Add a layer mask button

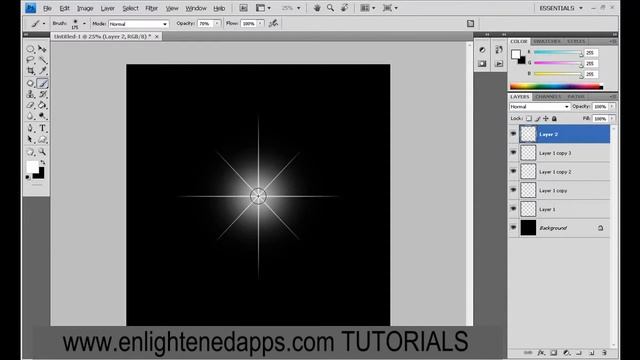point(553,353)
